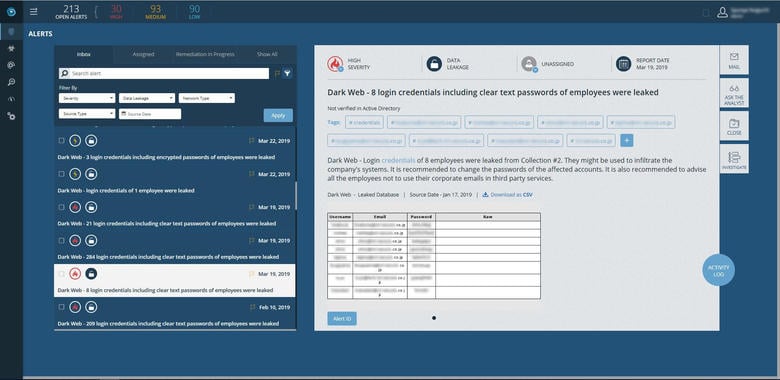Click the Username column header in table
Viewport: 780px width, 380px height.
click(340, 217)
